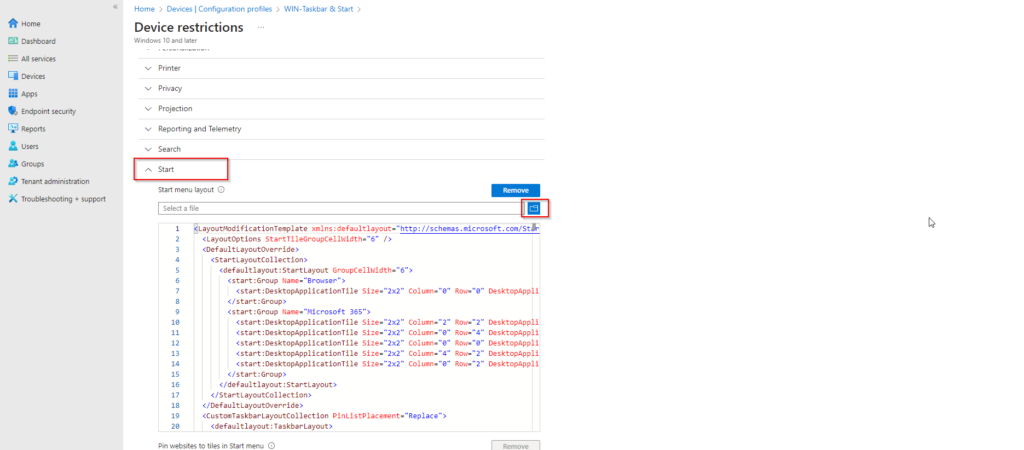This screenshot has width=1024, height=450.
Task: Click Pin websites to tiles in Start menu label
Action: click(211, 446)
